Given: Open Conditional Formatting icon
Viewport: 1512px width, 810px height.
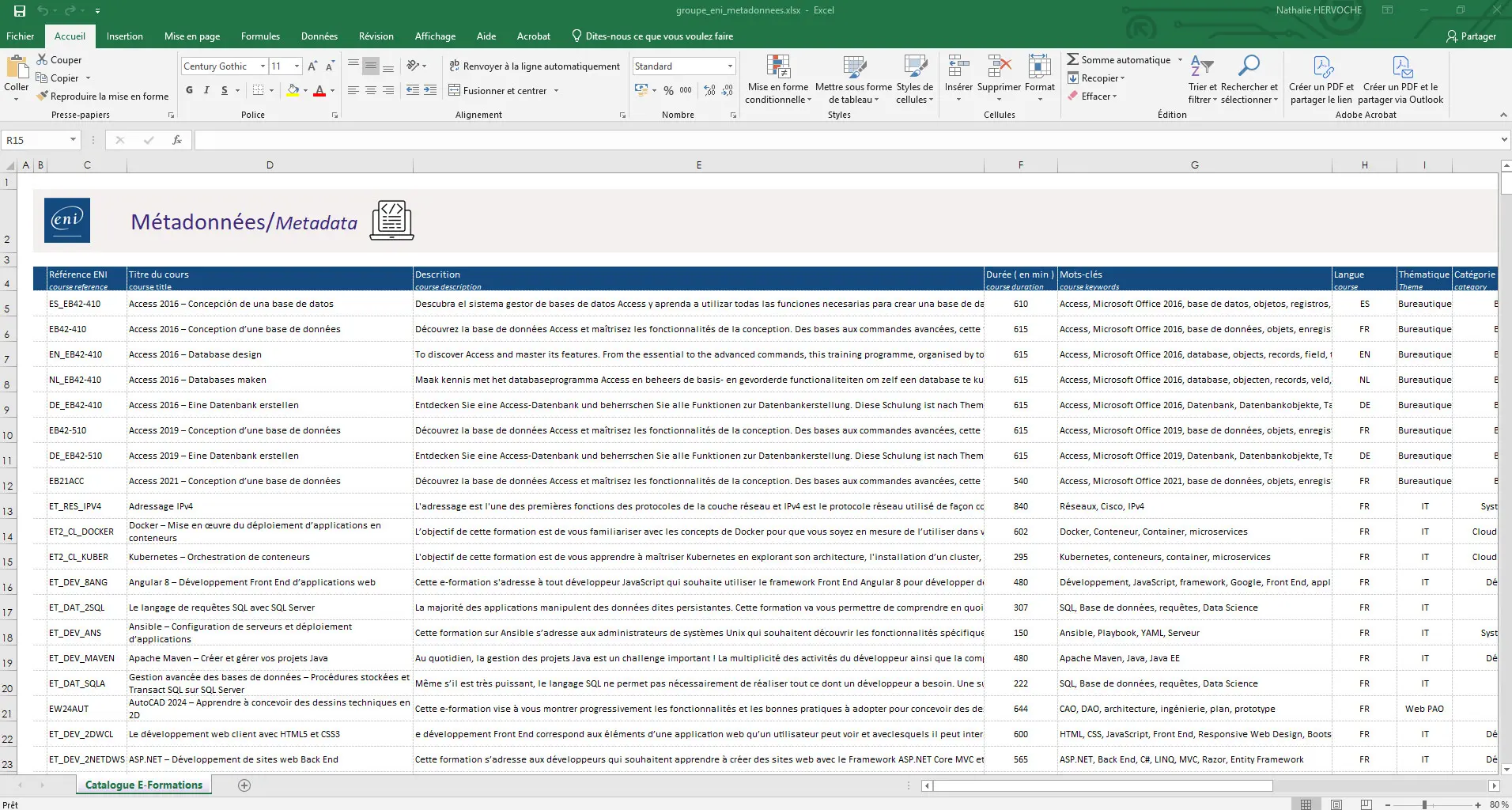Looking at the screenshot, I should tap(777, 67).
